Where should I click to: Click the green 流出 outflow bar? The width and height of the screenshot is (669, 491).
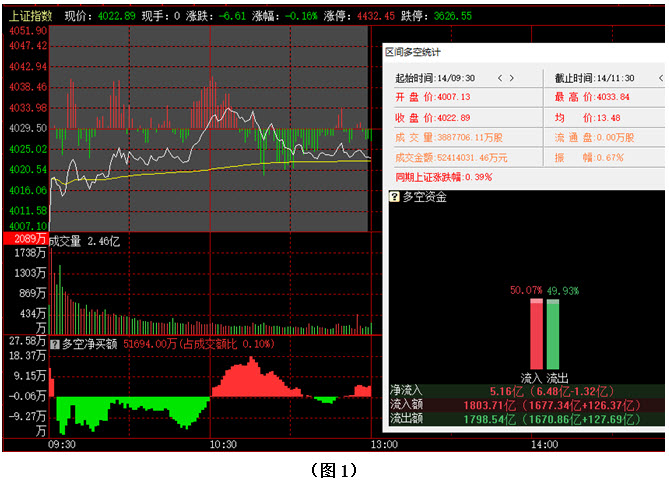click(552, 332)
